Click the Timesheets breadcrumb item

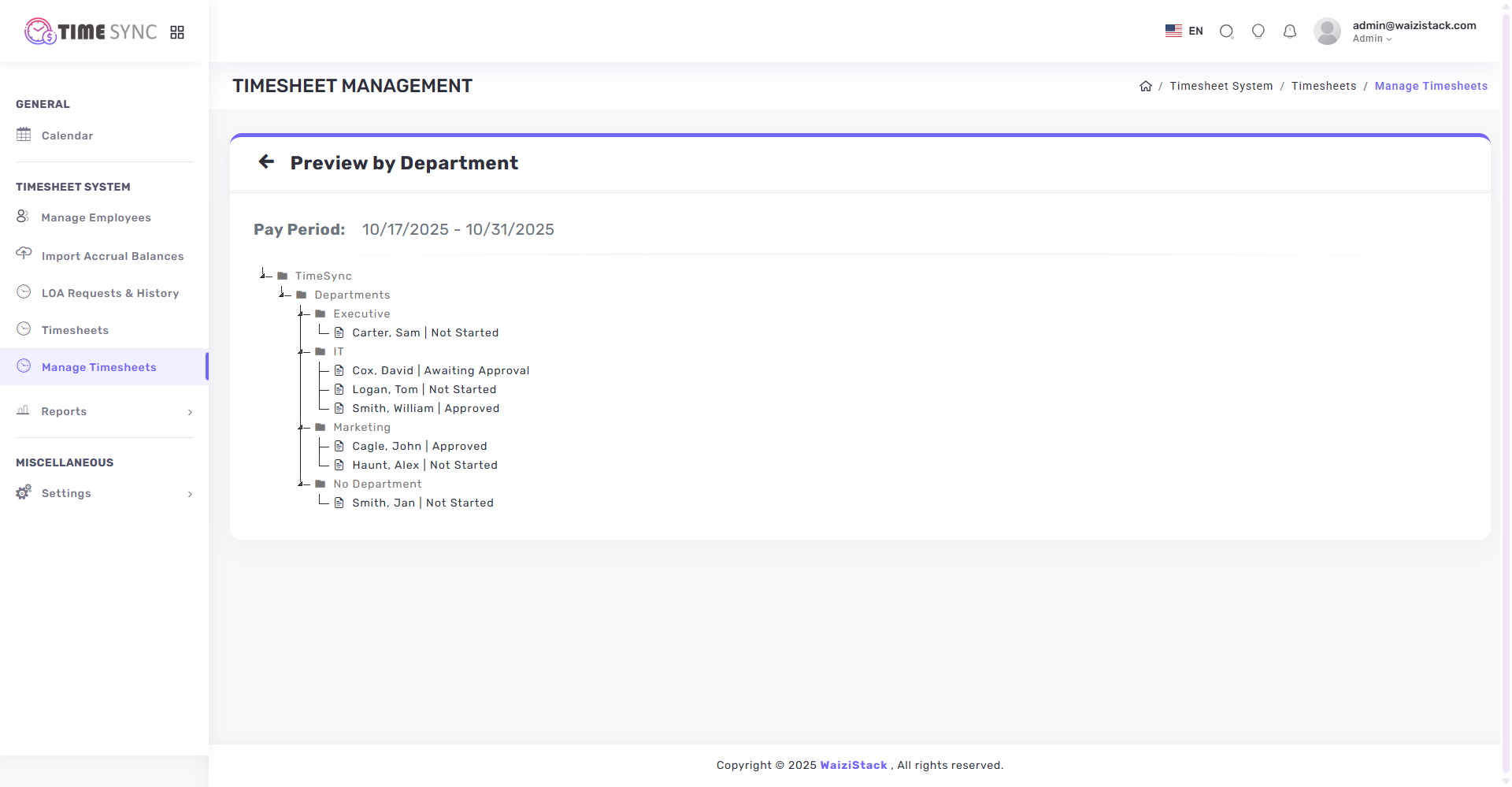[1324, 86]
